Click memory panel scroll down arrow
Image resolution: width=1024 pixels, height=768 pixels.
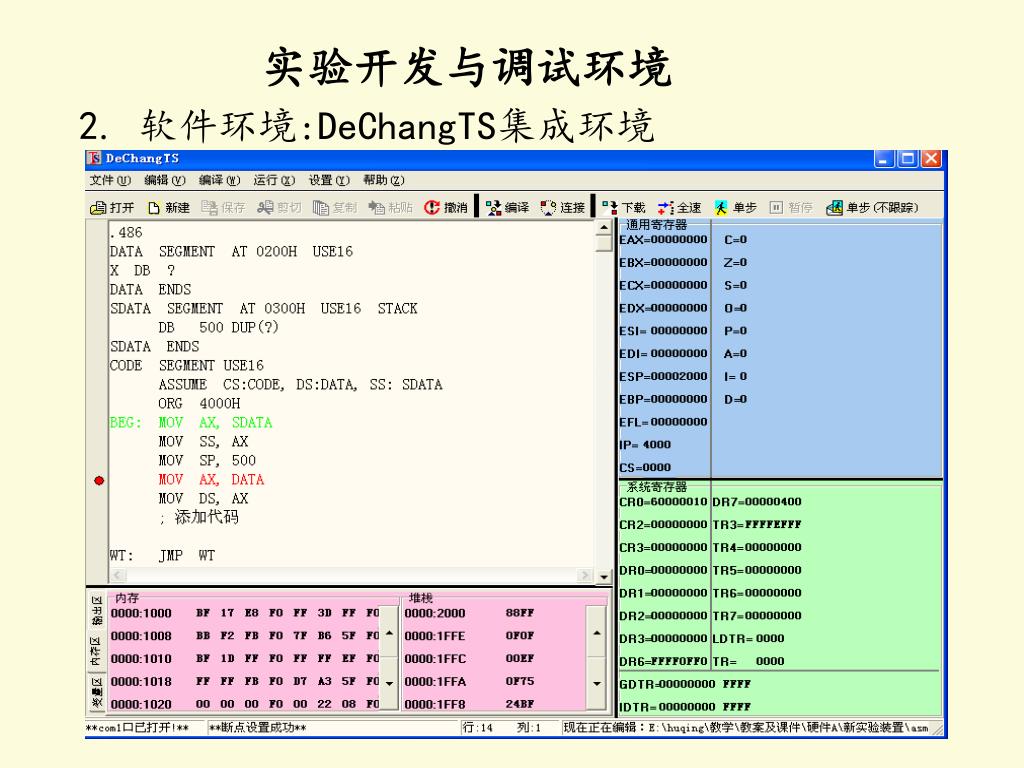(389, 683)
